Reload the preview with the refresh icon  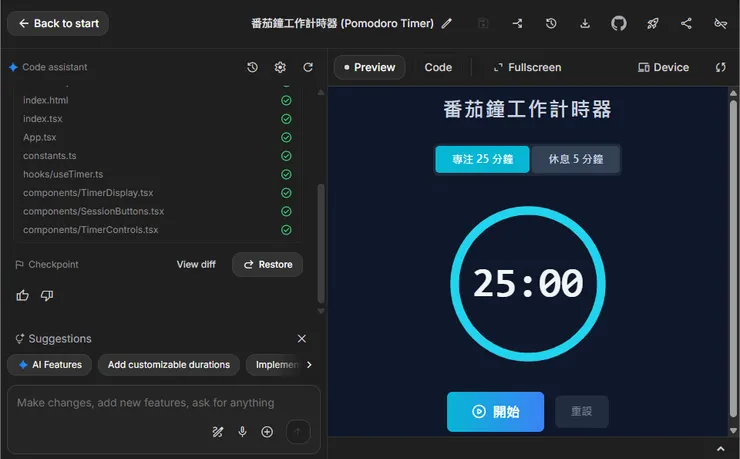720,67
